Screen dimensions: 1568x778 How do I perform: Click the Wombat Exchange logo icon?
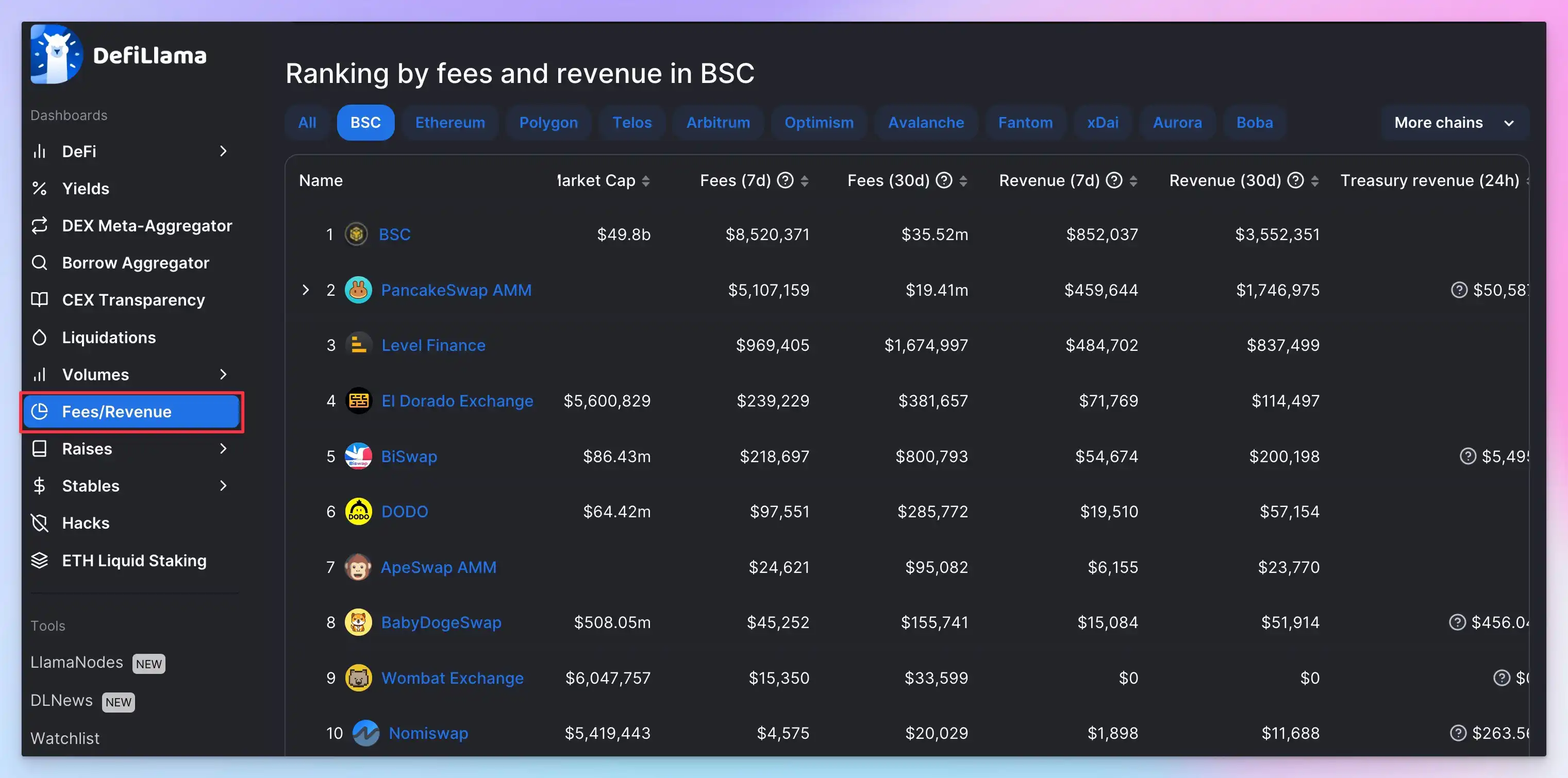click(359, 678)
